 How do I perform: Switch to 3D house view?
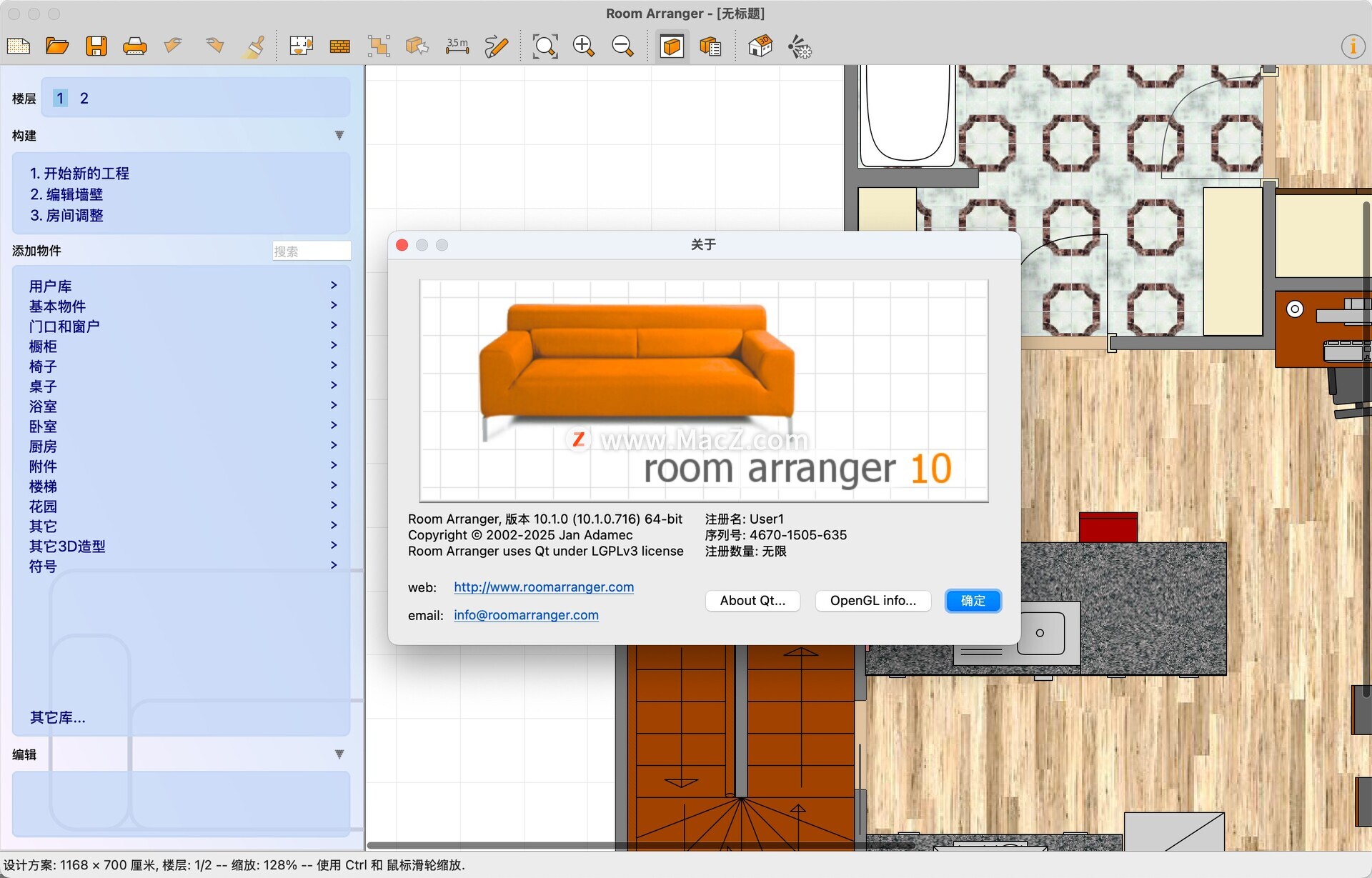coord(760,46)
